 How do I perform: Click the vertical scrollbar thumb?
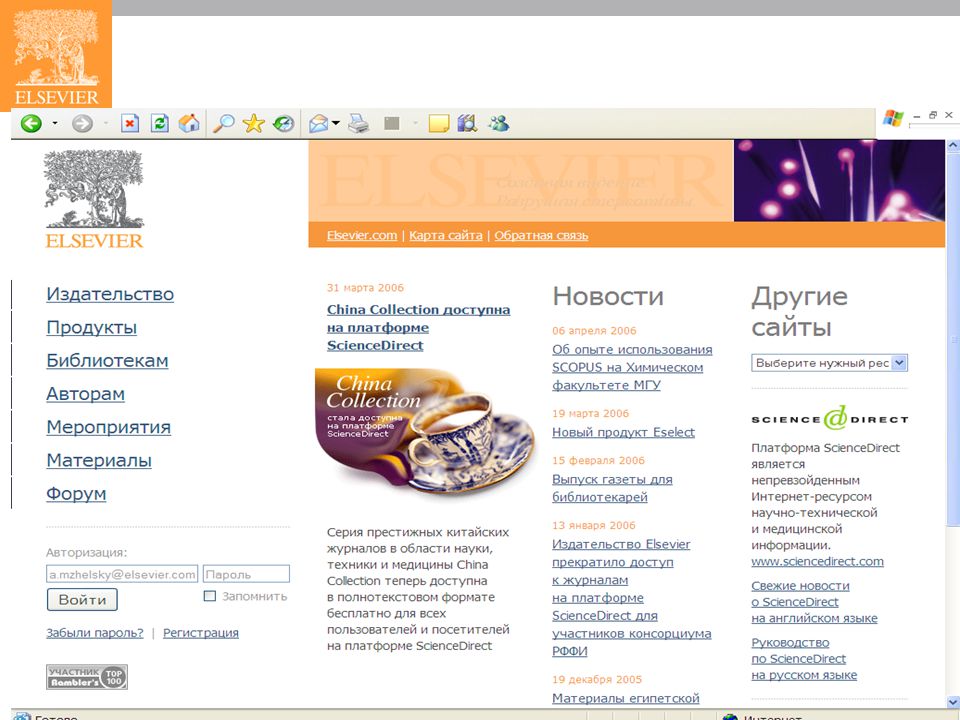click(953, 339)
